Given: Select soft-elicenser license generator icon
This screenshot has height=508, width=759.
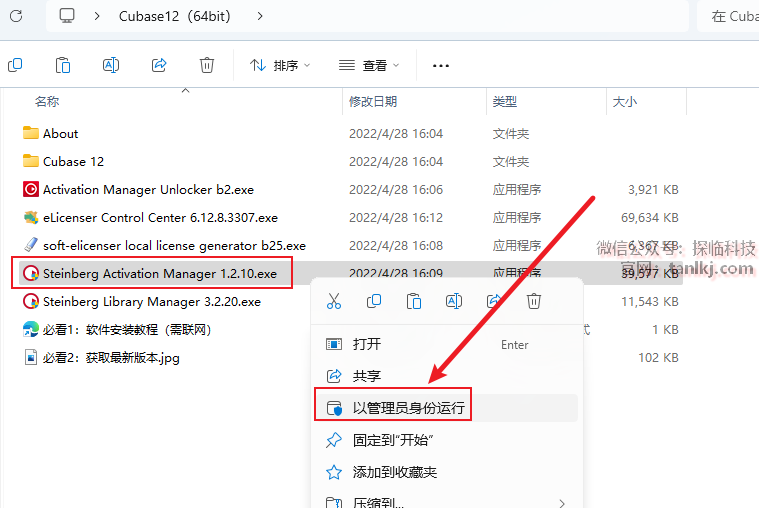Looking at the screenshot, I should tap(31, 245).
